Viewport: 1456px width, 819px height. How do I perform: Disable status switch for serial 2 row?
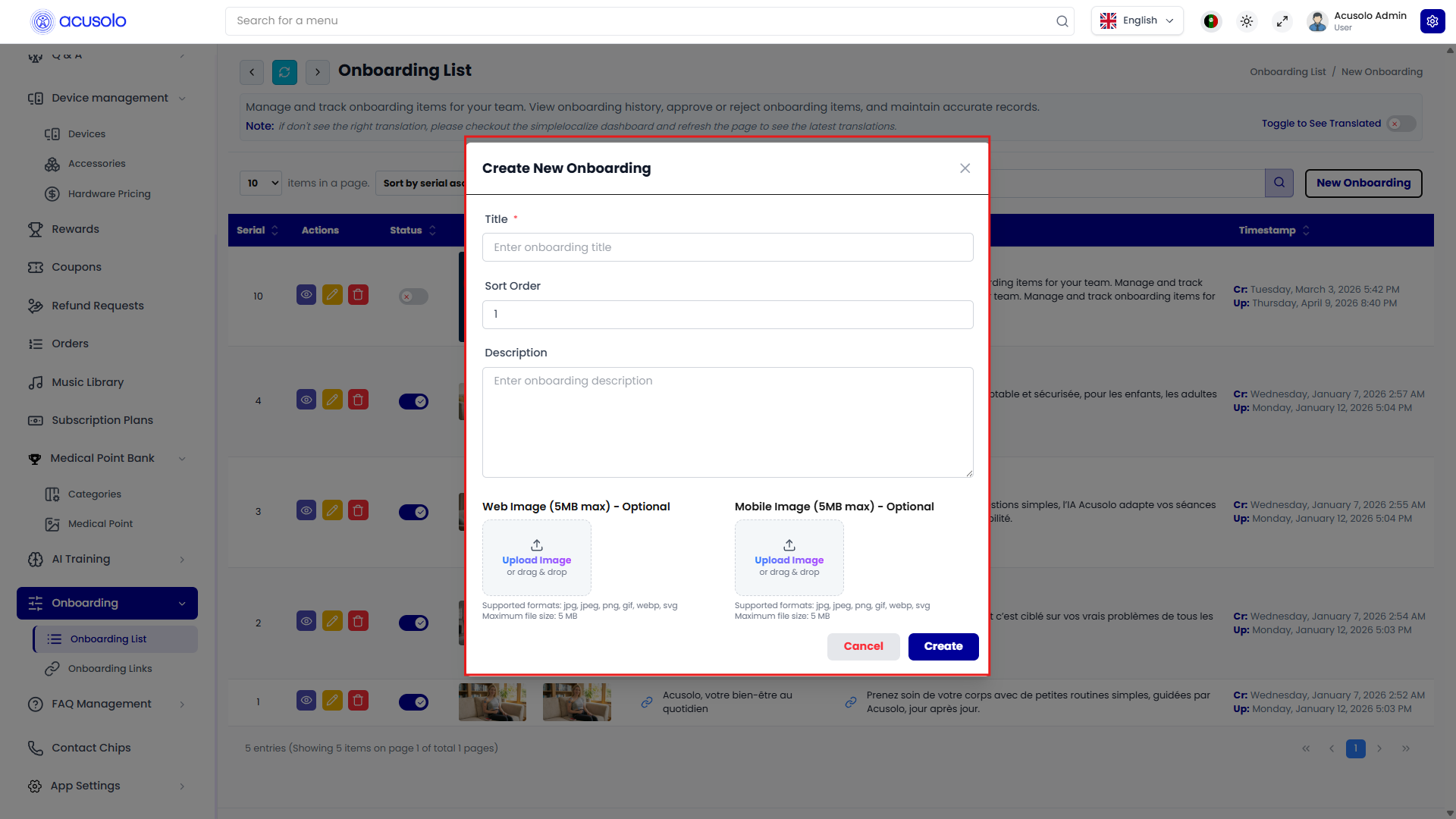(414, 623)
